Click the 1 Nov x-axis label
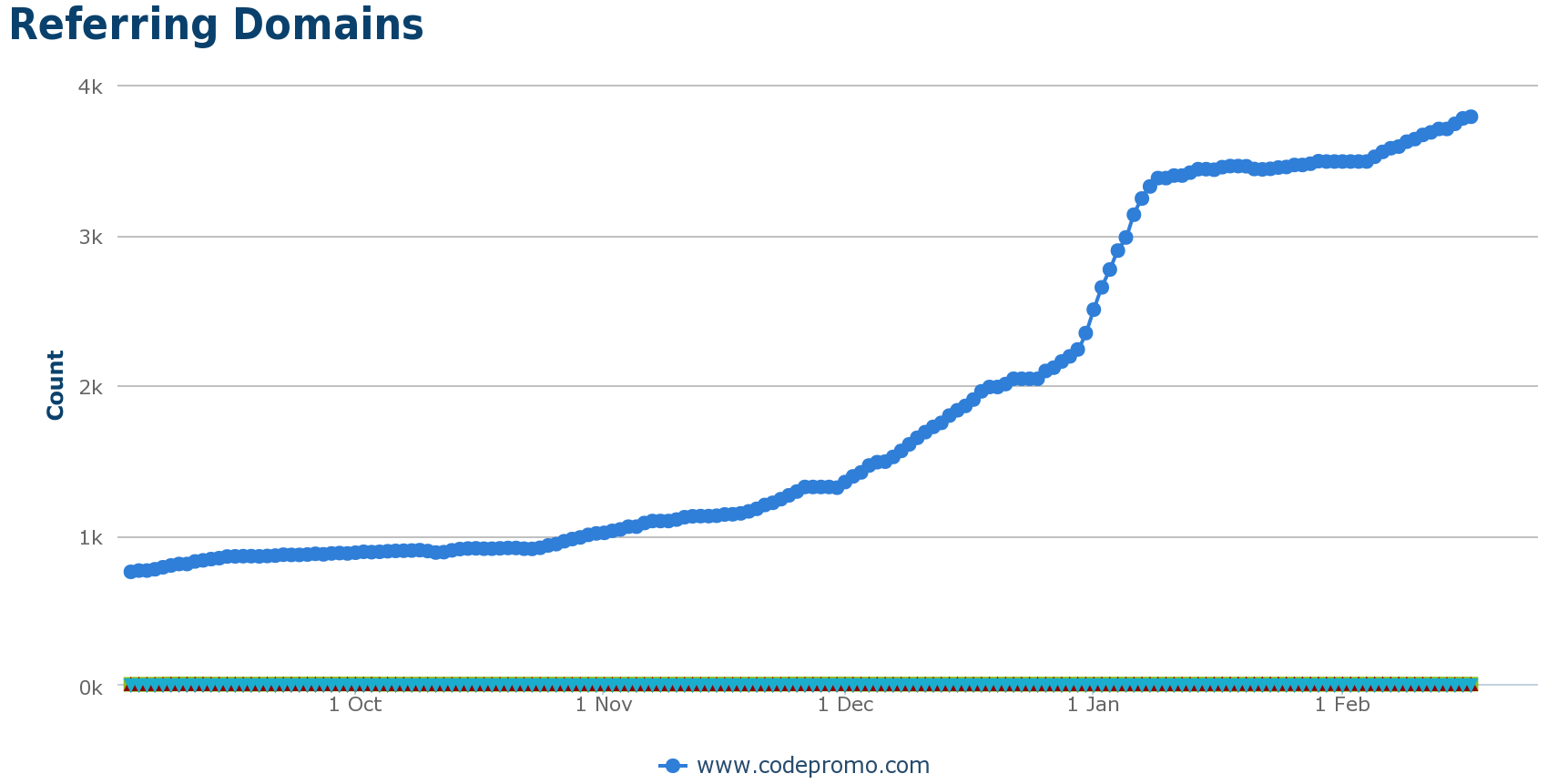 coord(604,704)
